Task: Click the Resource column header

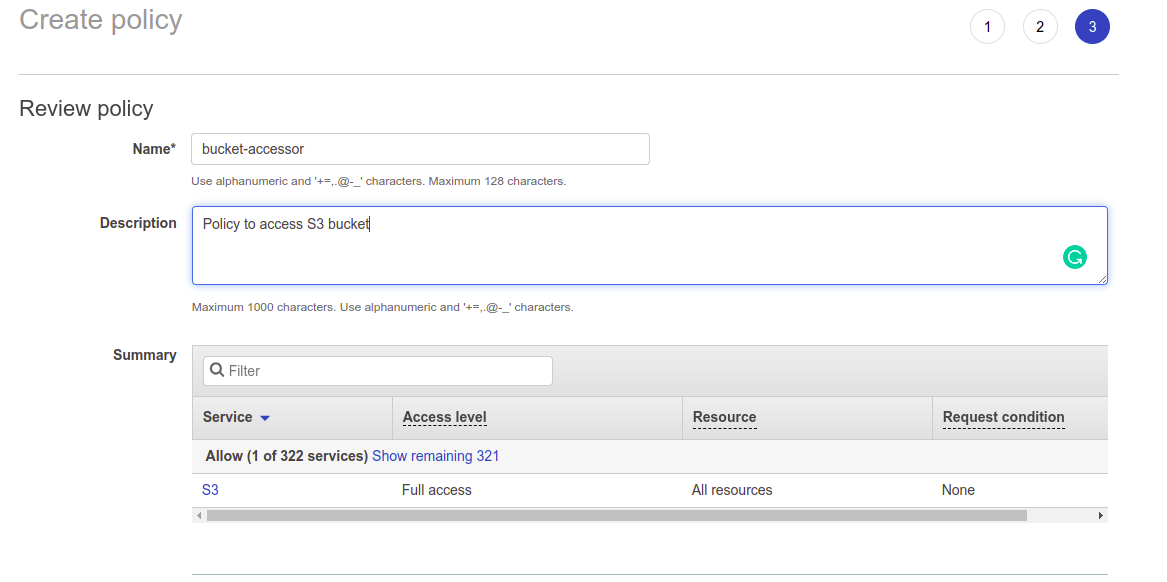Action: pyautogui.click(x=723, y=417)
